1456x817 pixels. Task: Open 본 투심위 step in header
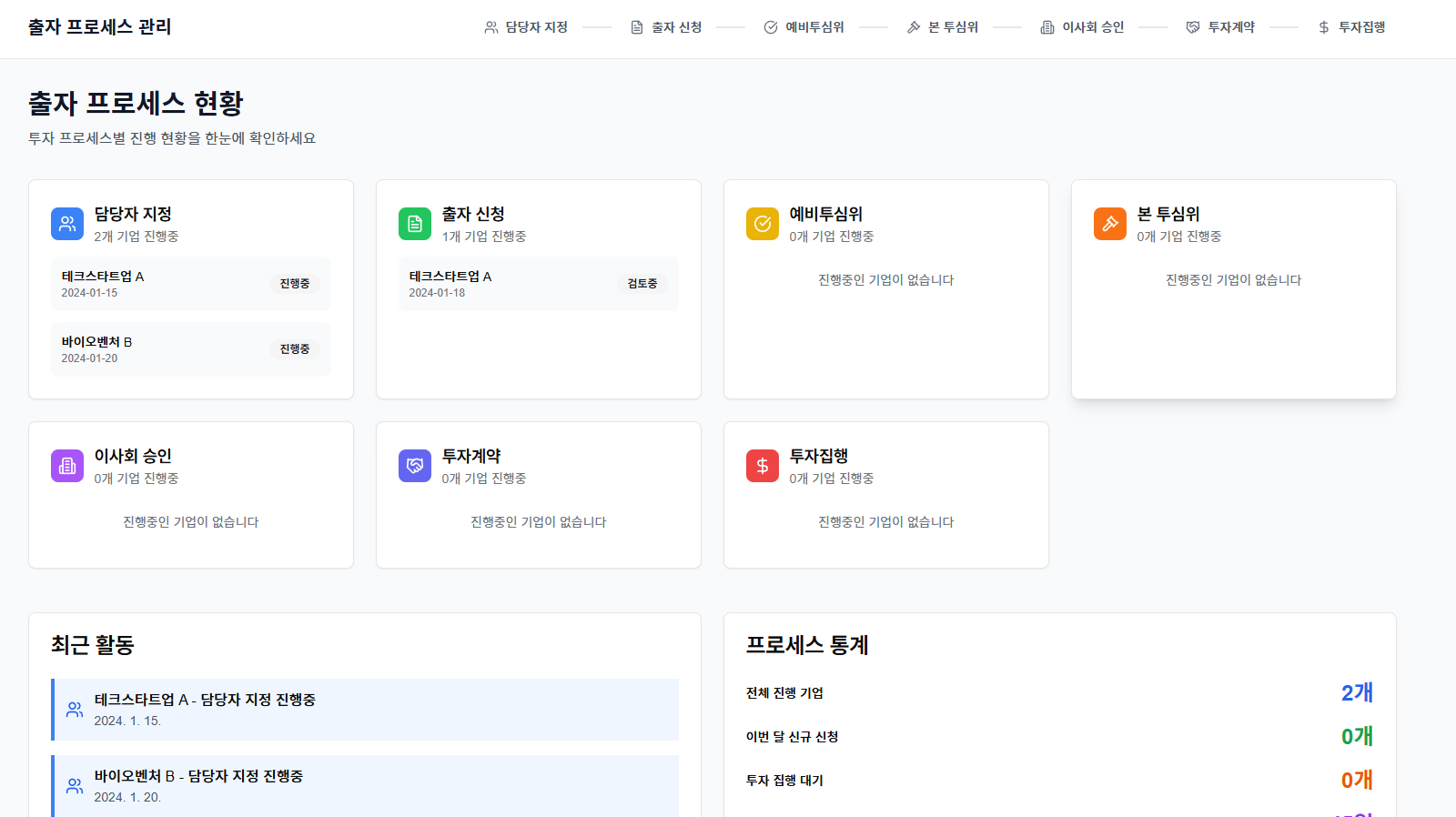pyautogui.click(x=943, y=27)
